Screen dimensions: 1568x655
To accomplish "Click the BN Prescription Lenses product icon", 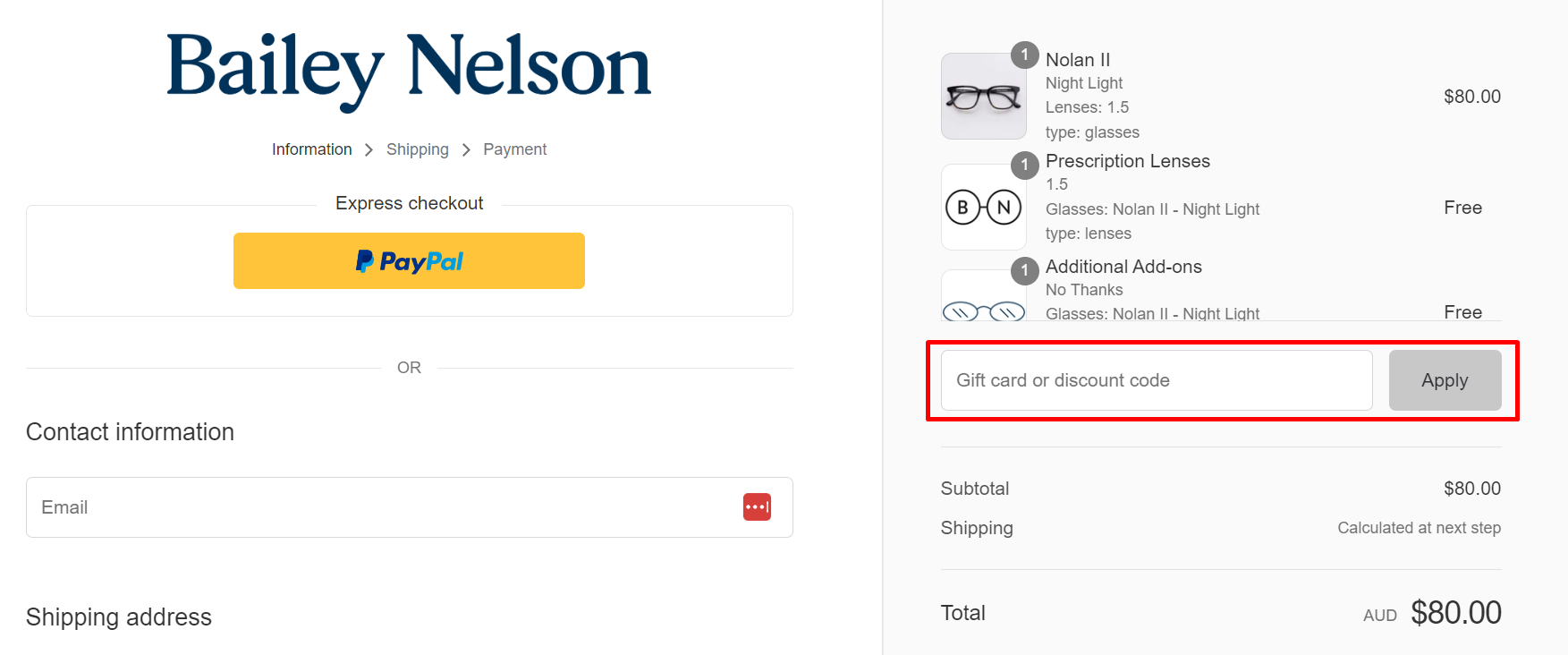I will (x=983, y=207).
